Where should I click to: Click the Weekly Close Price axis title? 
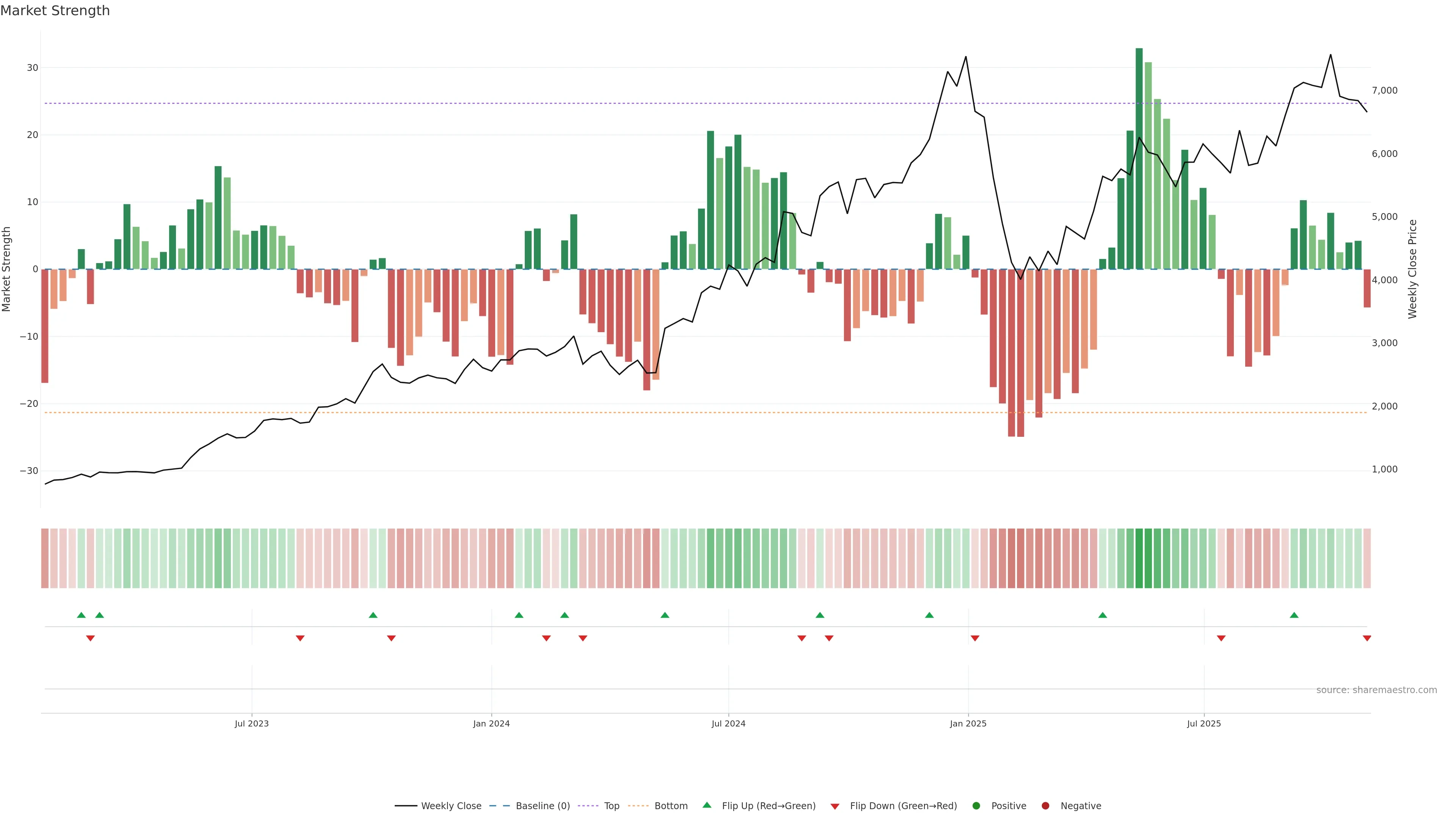1412,269
